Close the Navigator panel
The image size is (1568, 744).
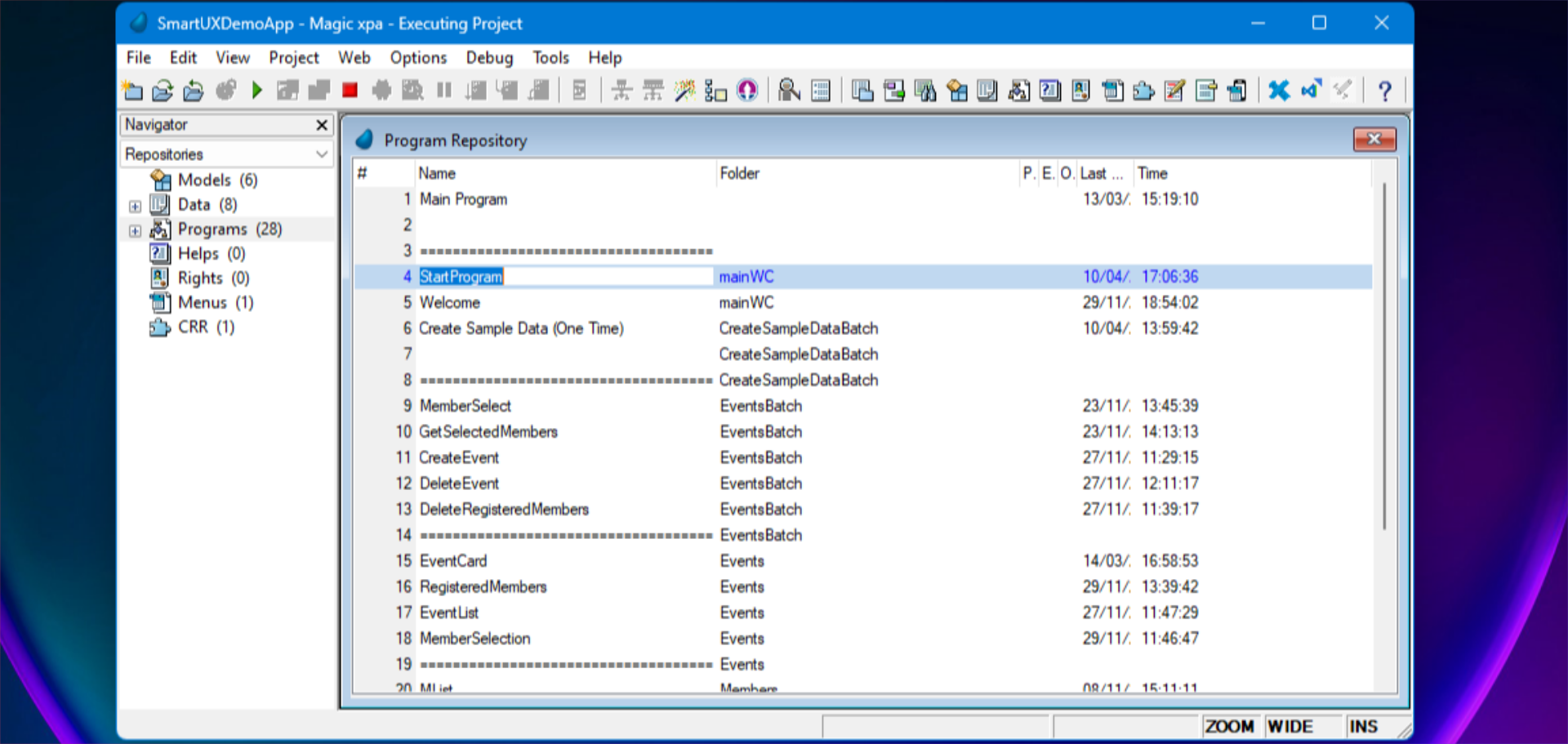[x=323, y=124]
